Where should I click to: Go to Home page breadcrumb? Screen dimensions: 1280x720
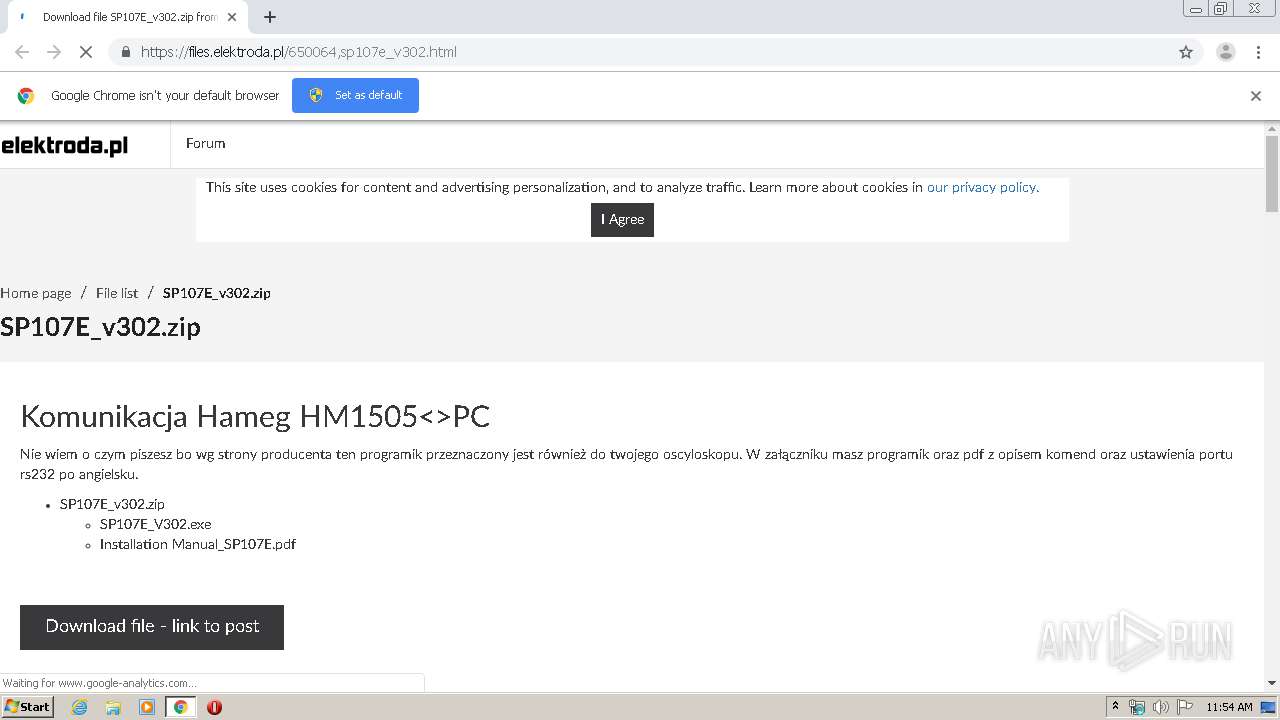(x=36, y=293)
